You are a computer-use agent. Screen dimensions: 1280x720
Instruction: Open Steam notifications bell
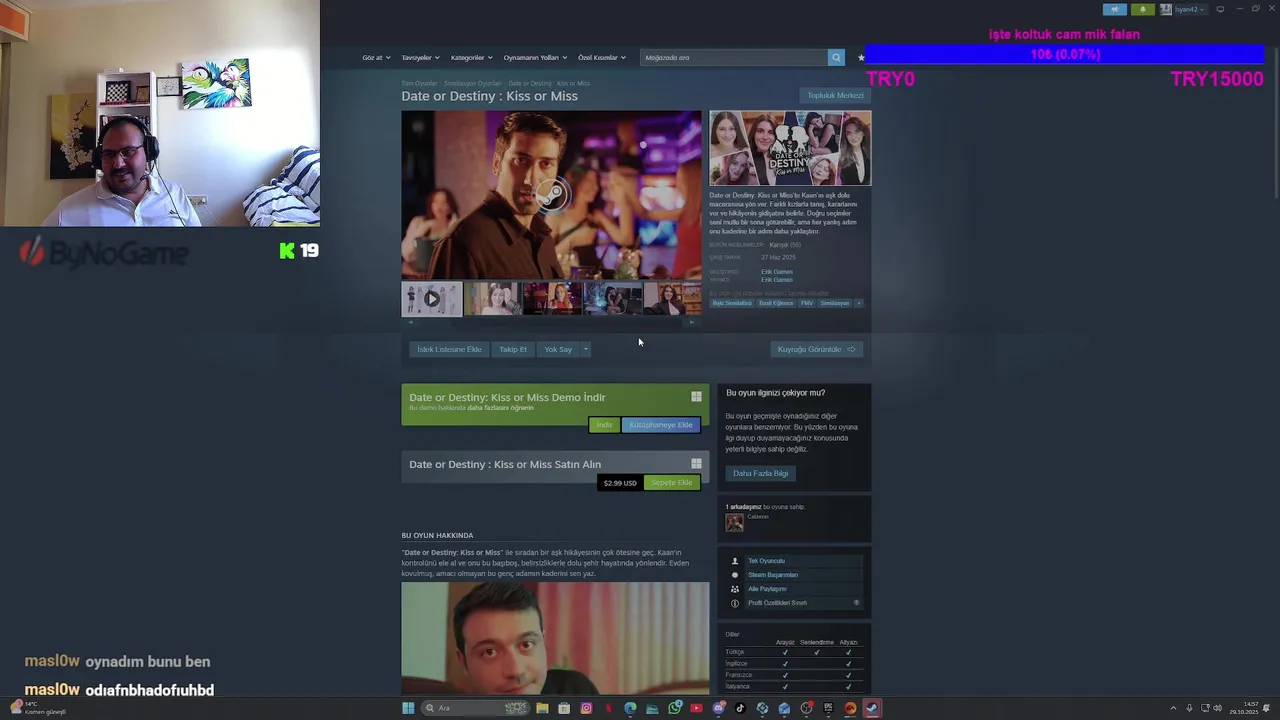(x=1143, y=9)
